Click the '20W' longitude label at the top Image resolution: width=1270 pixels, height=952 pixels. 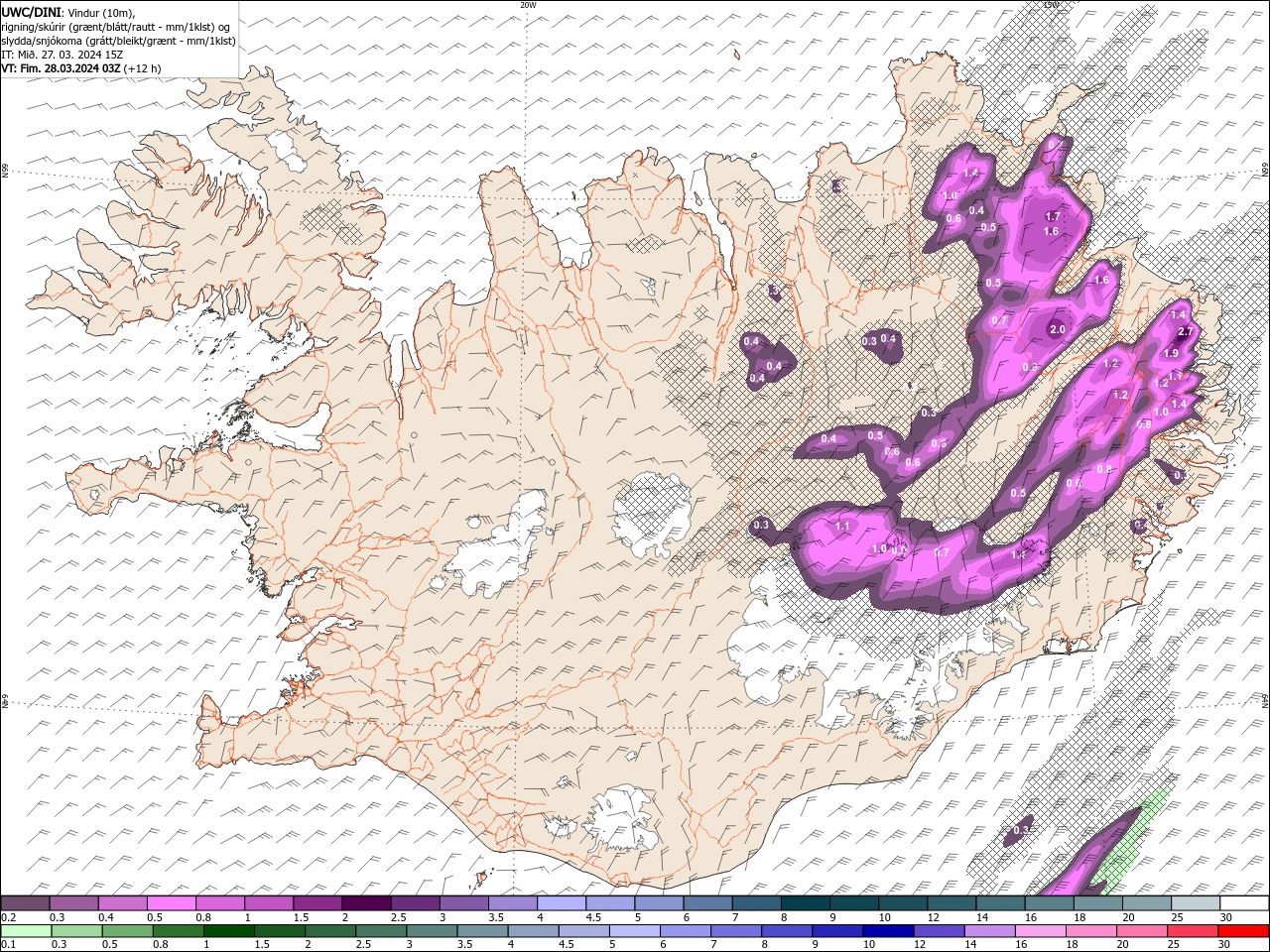(527, 5)
